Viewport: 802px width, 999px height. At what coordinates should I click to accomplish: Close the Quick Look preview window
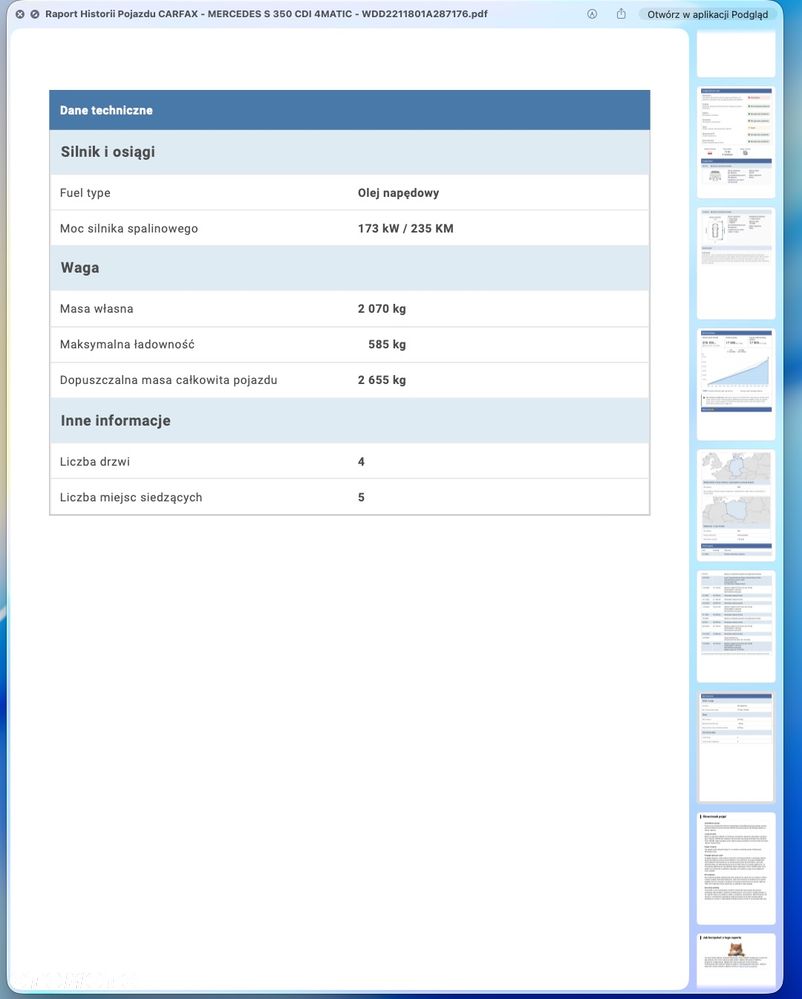[x=20, y=14]
